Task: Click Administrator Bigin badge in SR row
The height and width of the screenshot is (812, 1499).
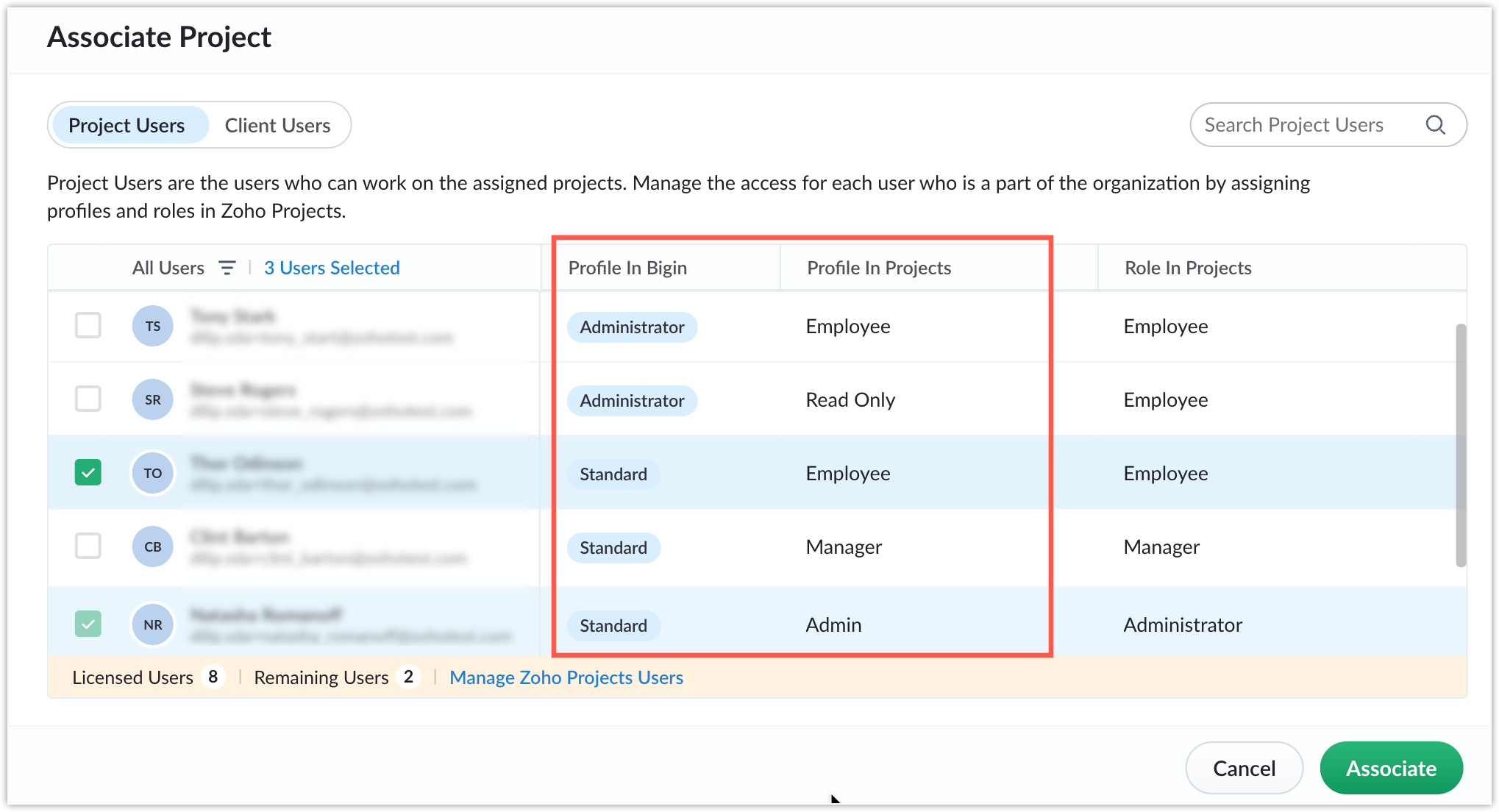Action: (632, 400)
